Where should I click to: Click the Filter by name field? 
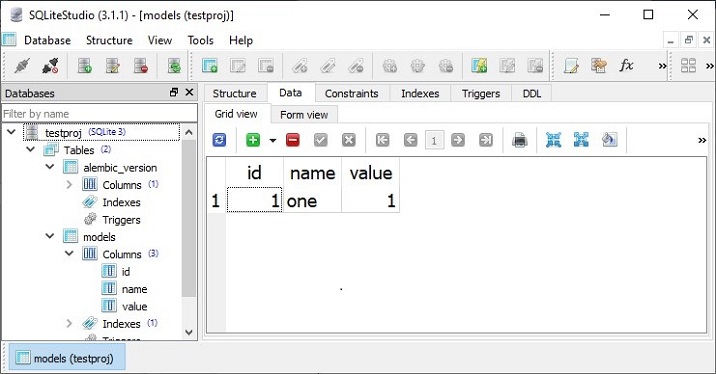coord(100,114)
